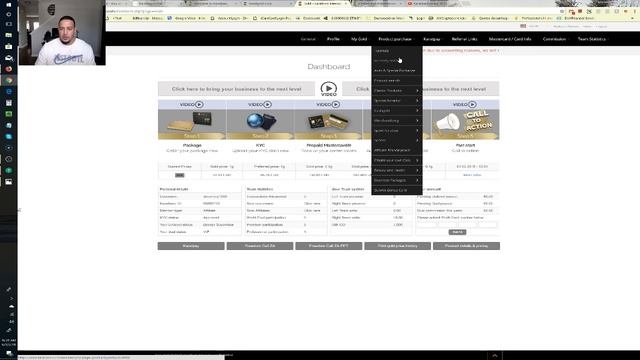Open the KYC globe and passport image
Screen dimensions: 640x360
click(x=260, y=124)
